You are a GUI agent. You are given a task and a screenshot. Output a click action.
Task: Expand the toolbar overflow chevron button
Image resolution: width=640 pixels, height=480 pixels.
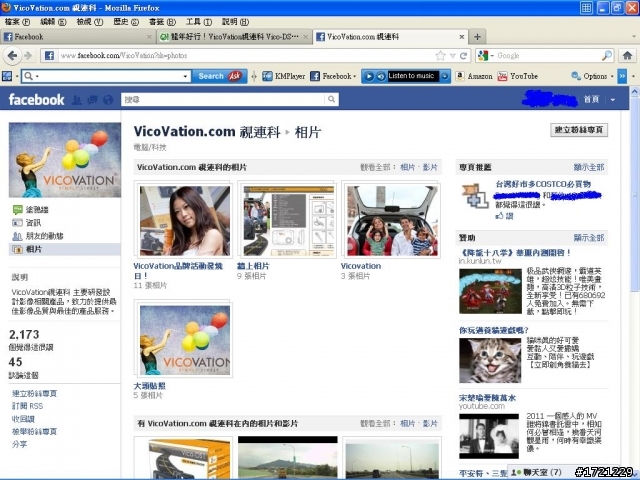click(622, 76)
